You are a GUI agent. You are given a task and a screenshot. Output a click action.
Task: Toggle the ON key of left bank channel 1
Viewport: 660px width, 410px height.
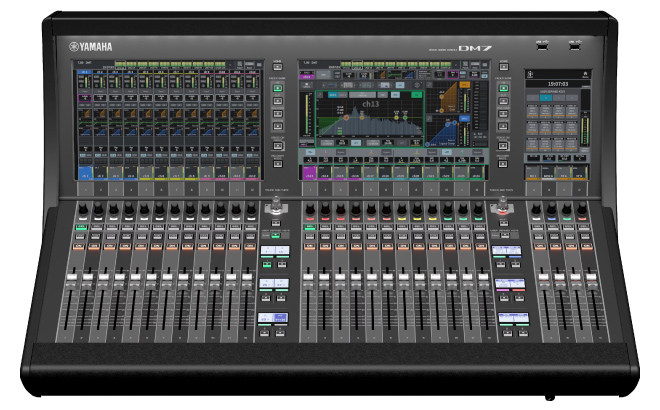coord(79,246)
